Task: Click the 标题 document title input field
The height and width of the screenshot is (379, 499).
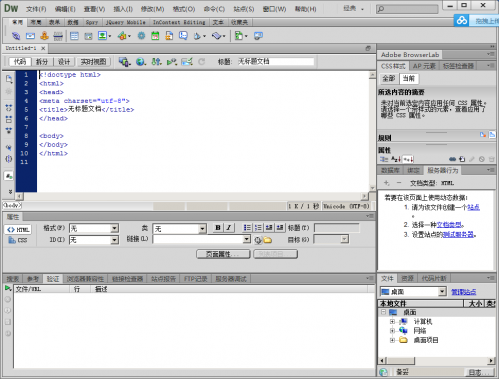Action: pyautogui.click(x=275, y=62)
